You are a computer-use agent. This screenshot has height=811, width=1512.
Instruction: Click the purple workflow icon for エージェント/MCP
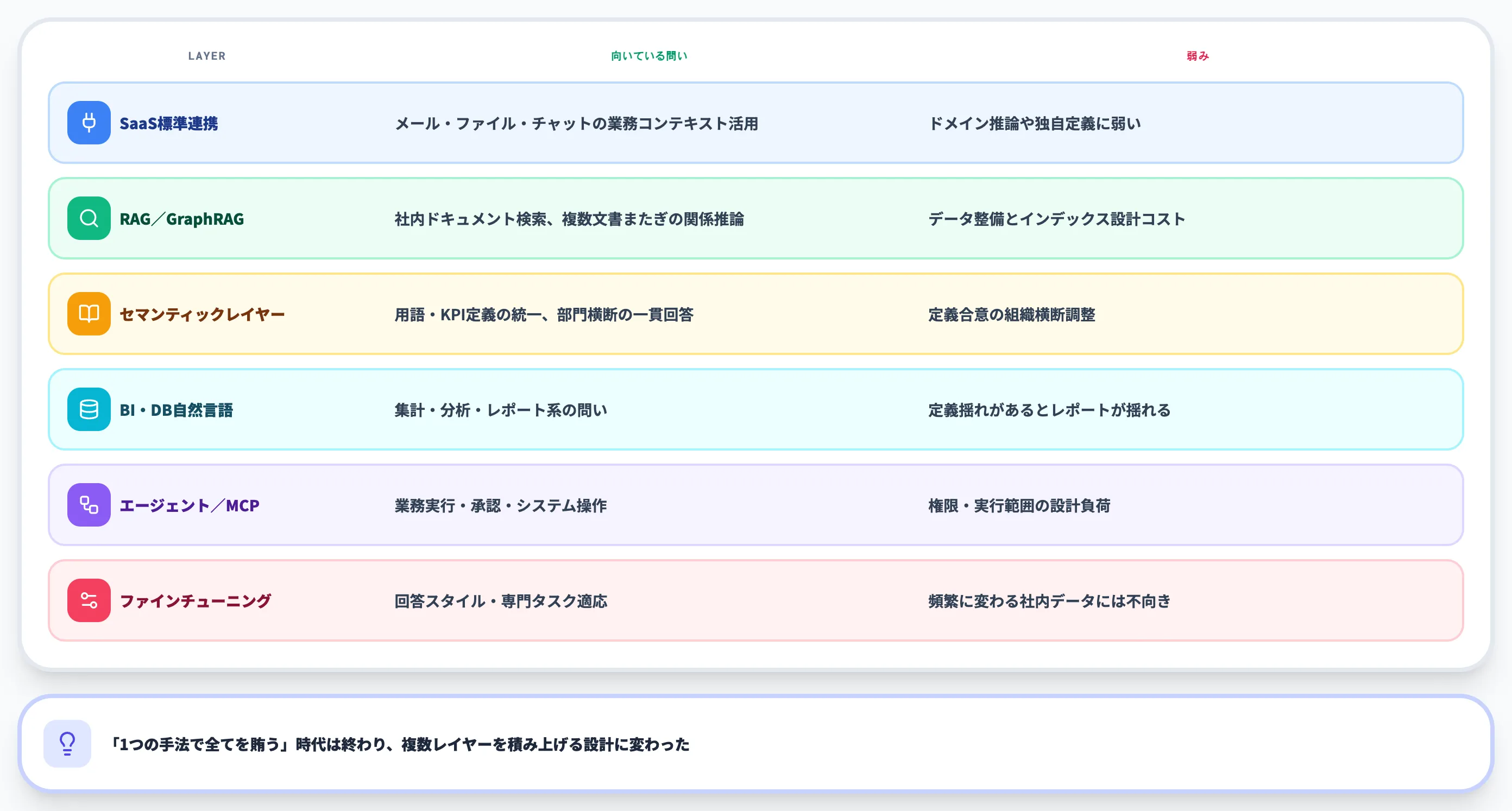click(x=89, y=505)
